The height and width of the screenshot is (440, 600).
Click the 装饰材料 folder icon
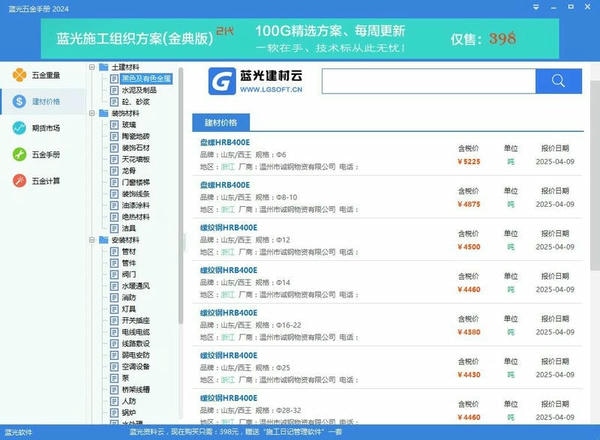click(103, 113)
